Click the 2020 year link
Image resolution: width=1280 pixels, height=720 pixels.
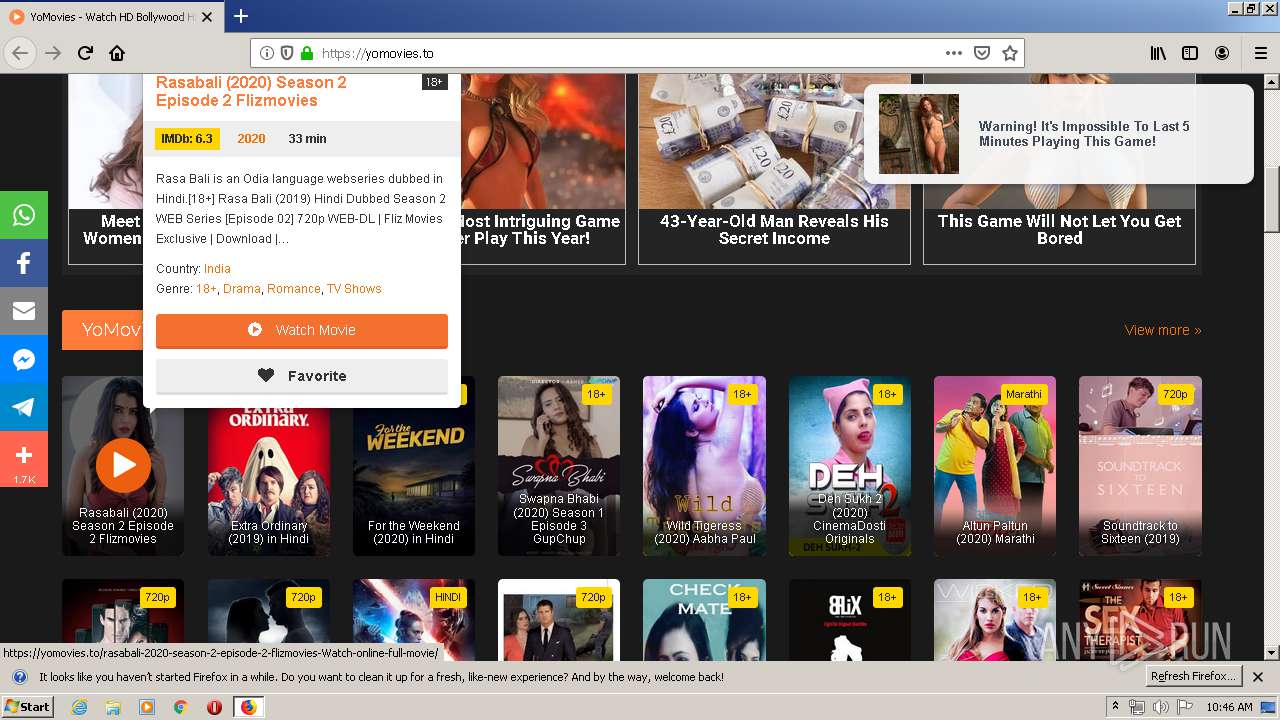point(251,139)
